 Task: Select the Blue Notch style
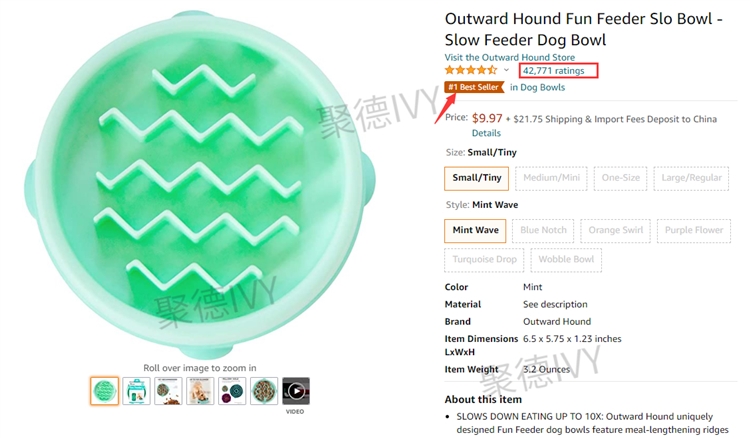[x=543, y=230]
